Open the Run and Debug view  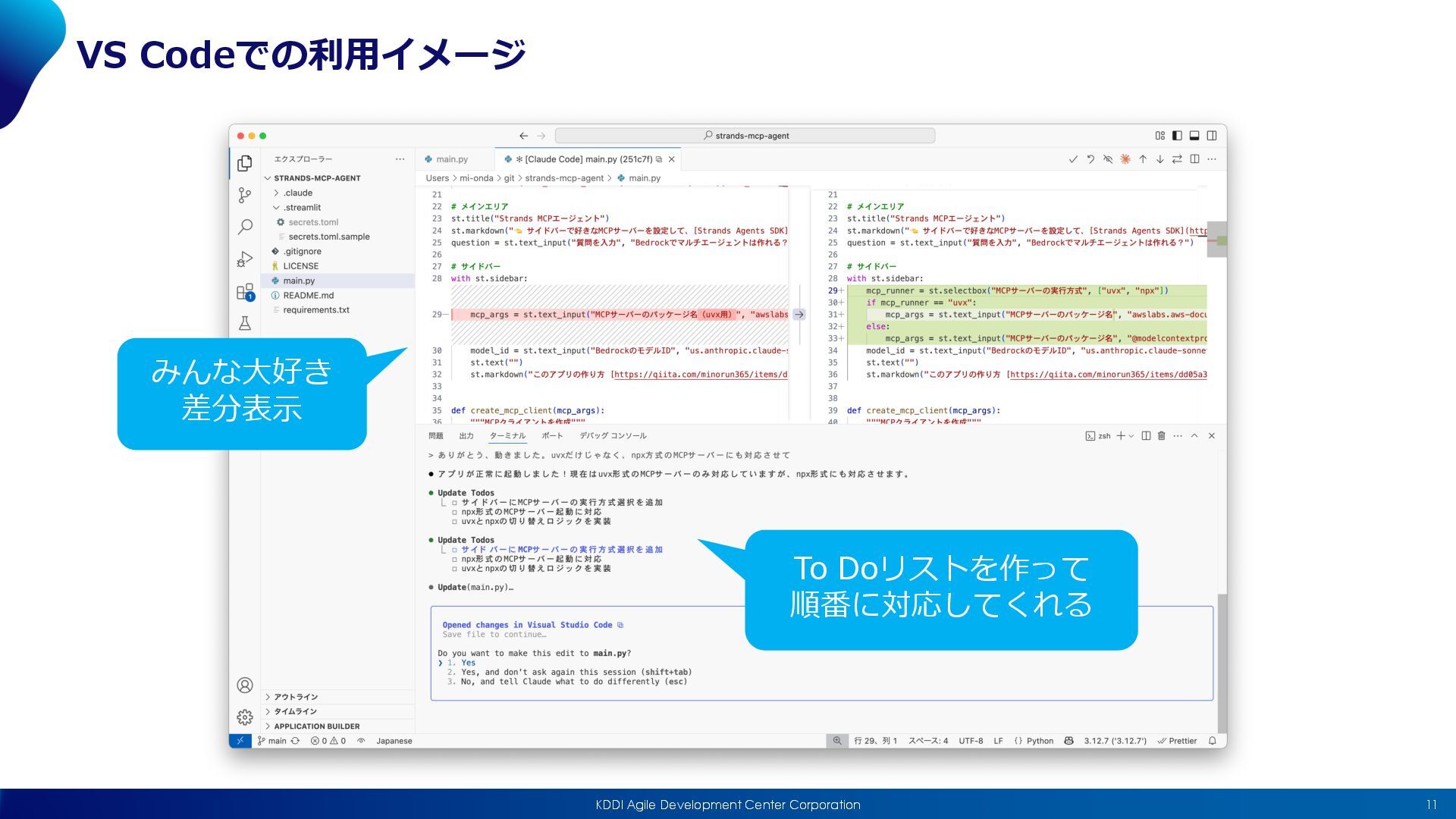pyautogui.click(x=244, y=259)
